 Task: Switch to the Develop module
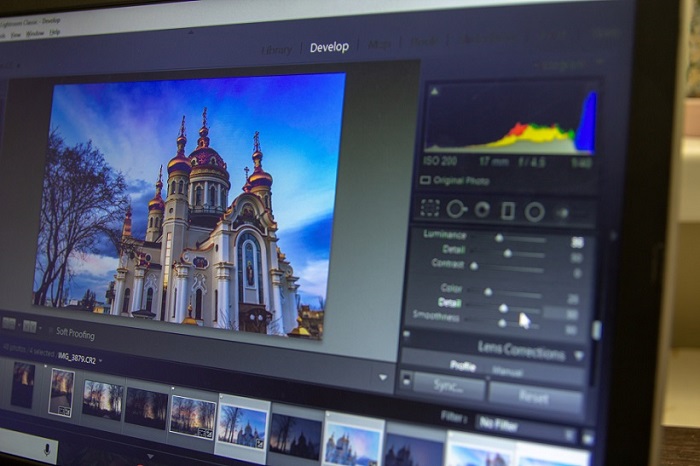[329, 47]
